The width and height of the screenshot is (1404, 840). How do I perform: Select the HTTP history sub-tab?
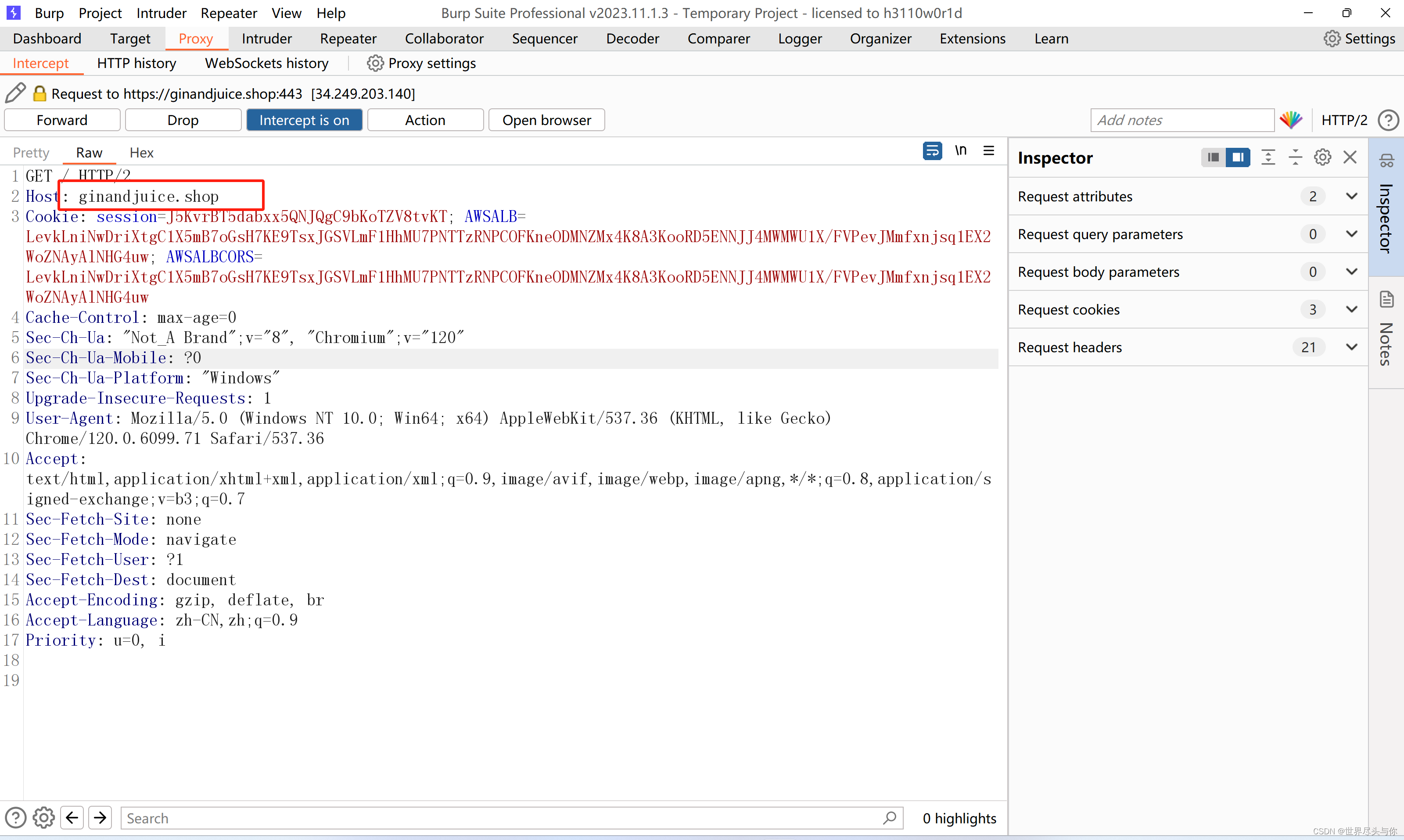[136, 63]
